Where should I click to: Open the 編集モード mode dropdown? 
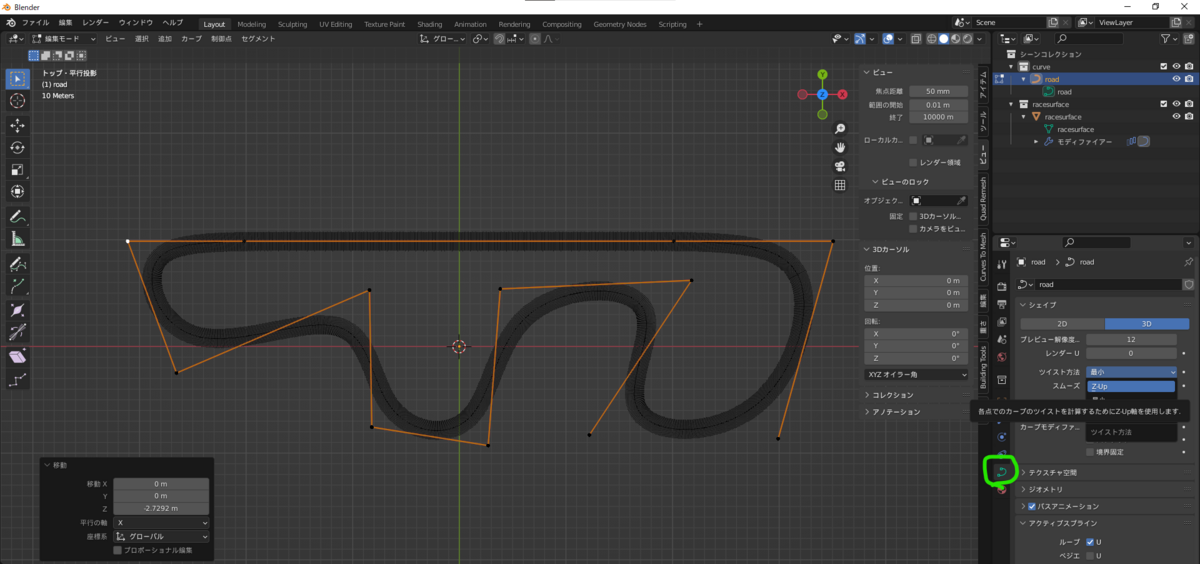coord(62,38)
